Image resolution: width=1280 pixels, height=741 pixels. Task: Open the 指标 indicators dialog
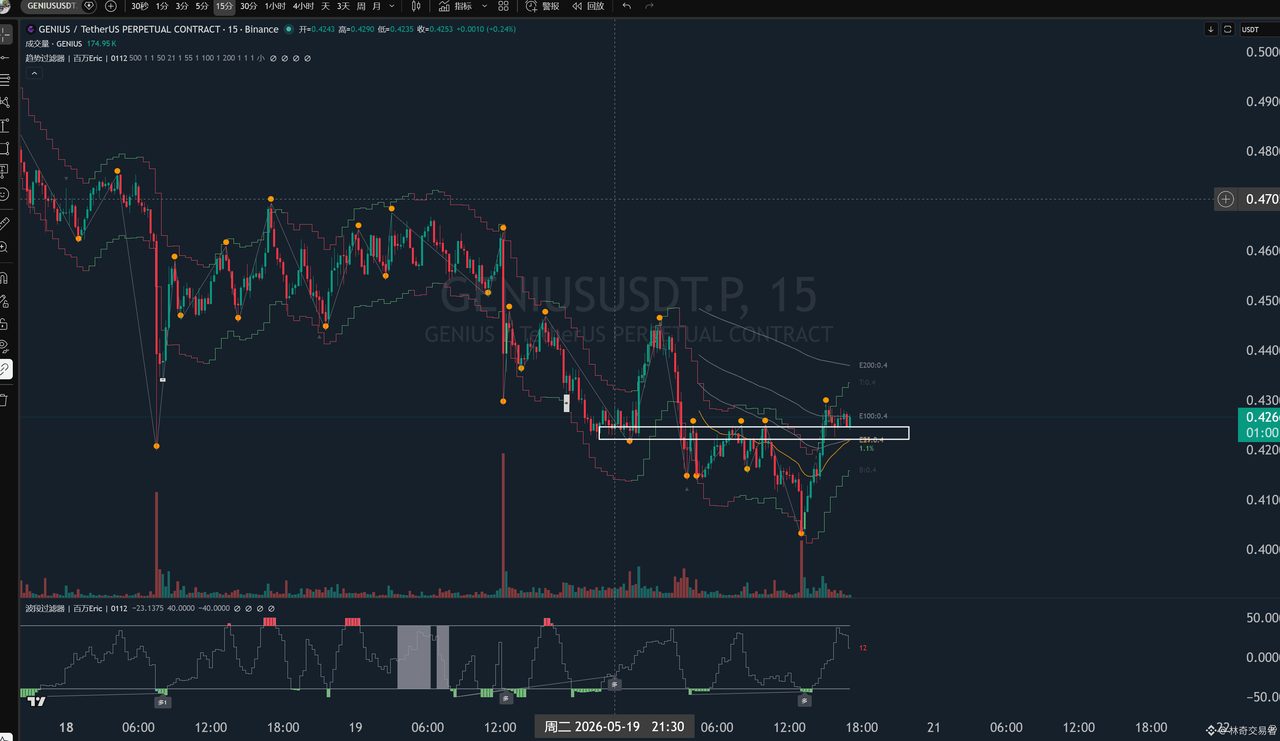click(x=456, y=6)
